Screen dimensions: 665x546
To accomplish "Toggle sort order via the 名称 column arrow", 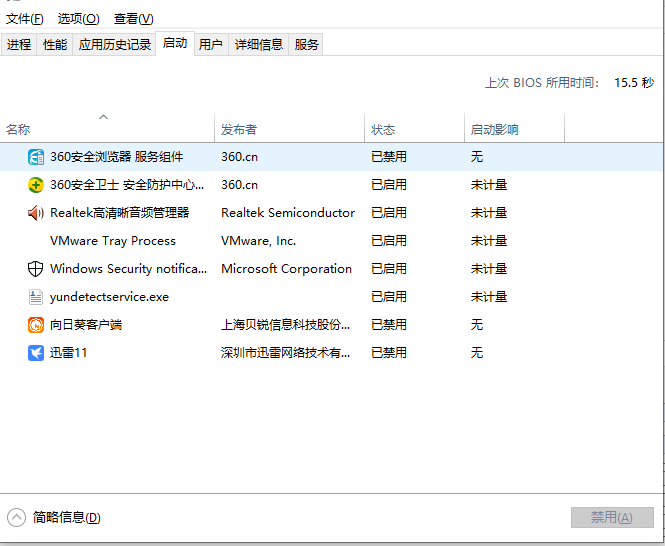I will [103, 117].
